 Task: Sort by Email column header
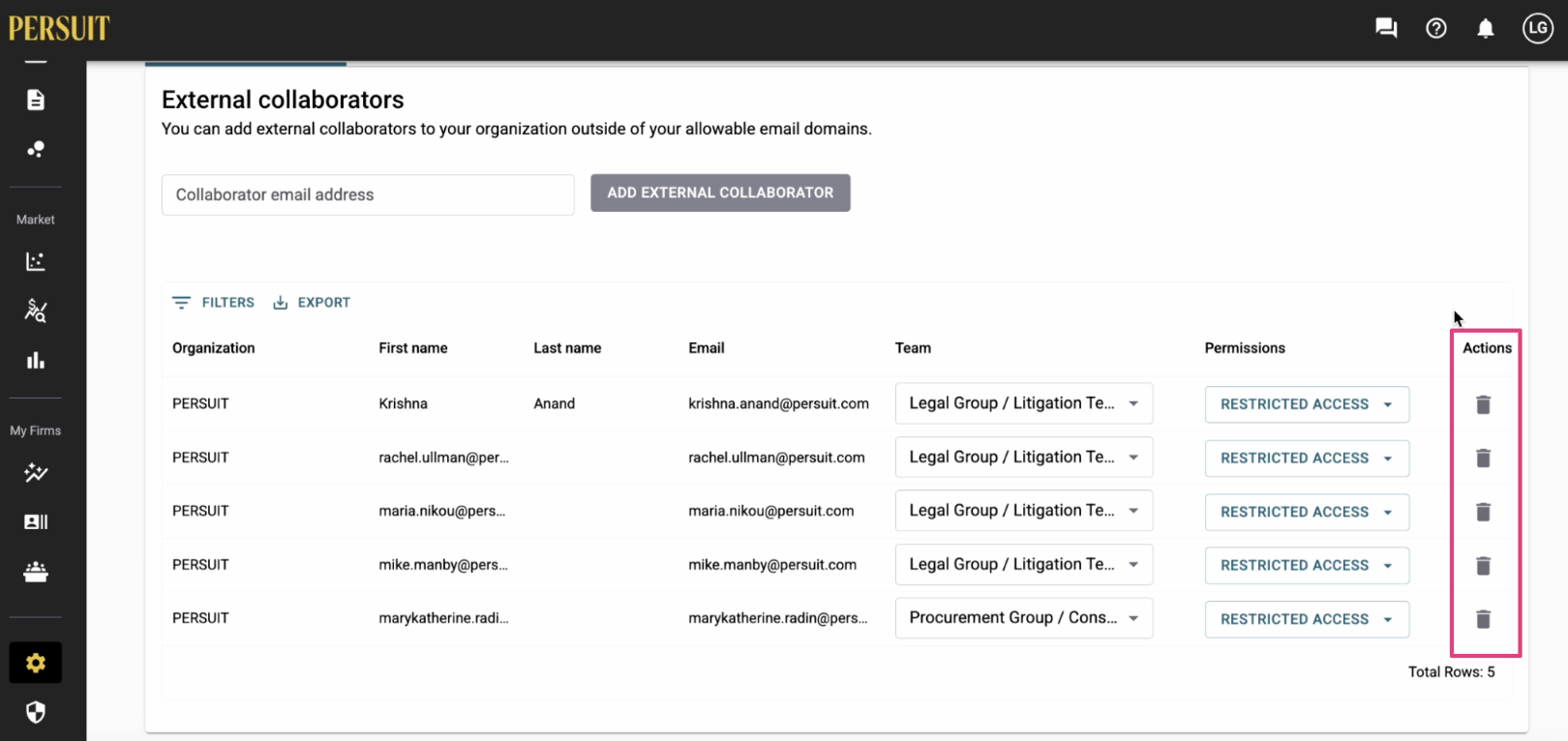[x=707, y=348]
